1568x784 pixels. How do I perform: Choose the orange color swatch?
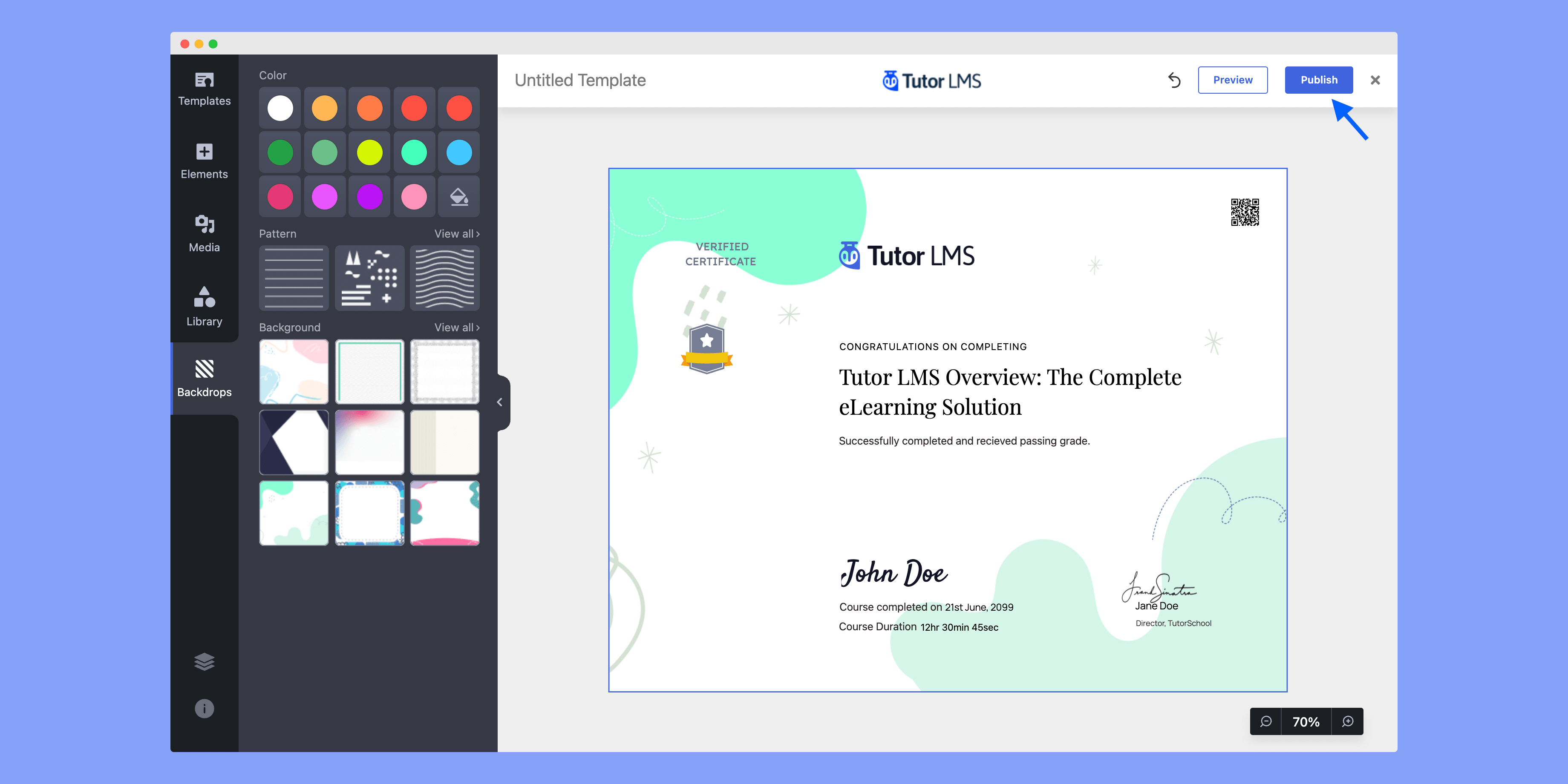[369, 108]
